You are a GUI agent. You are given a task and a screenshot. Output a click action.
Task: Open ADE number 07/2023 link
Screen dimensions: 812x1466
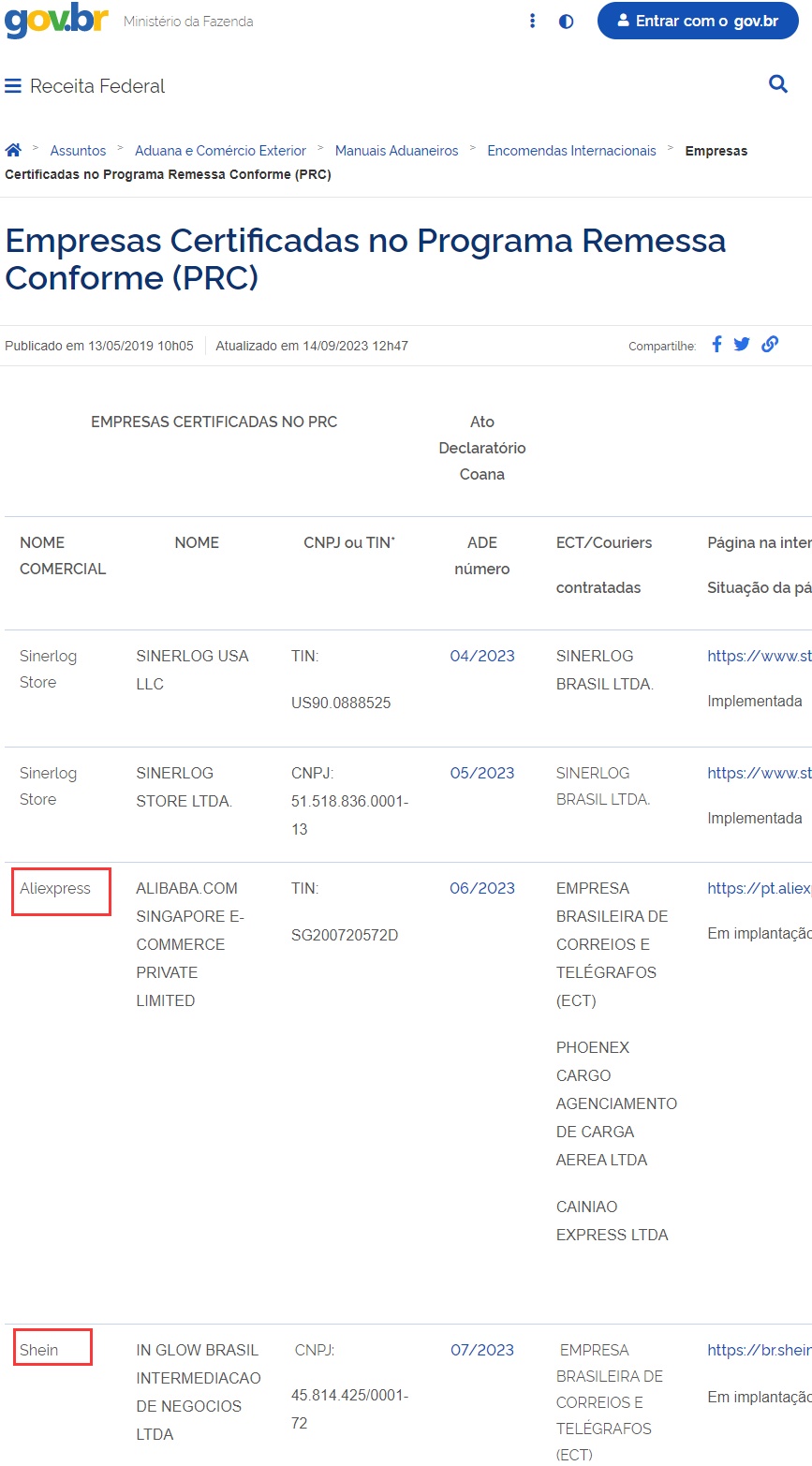(x=482, y=1350)
